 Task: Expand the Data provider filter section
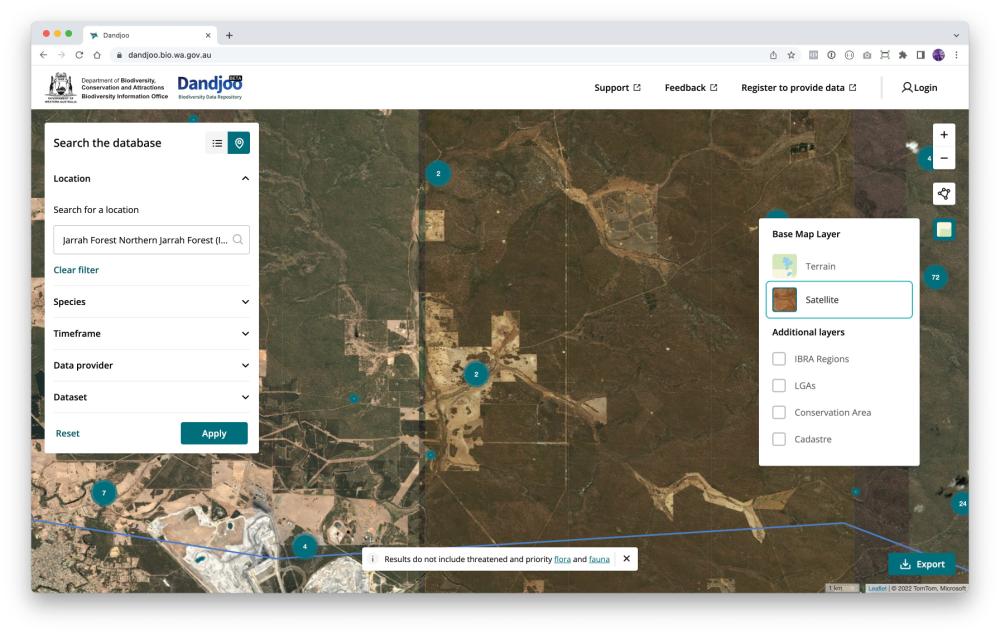[151, 365]
